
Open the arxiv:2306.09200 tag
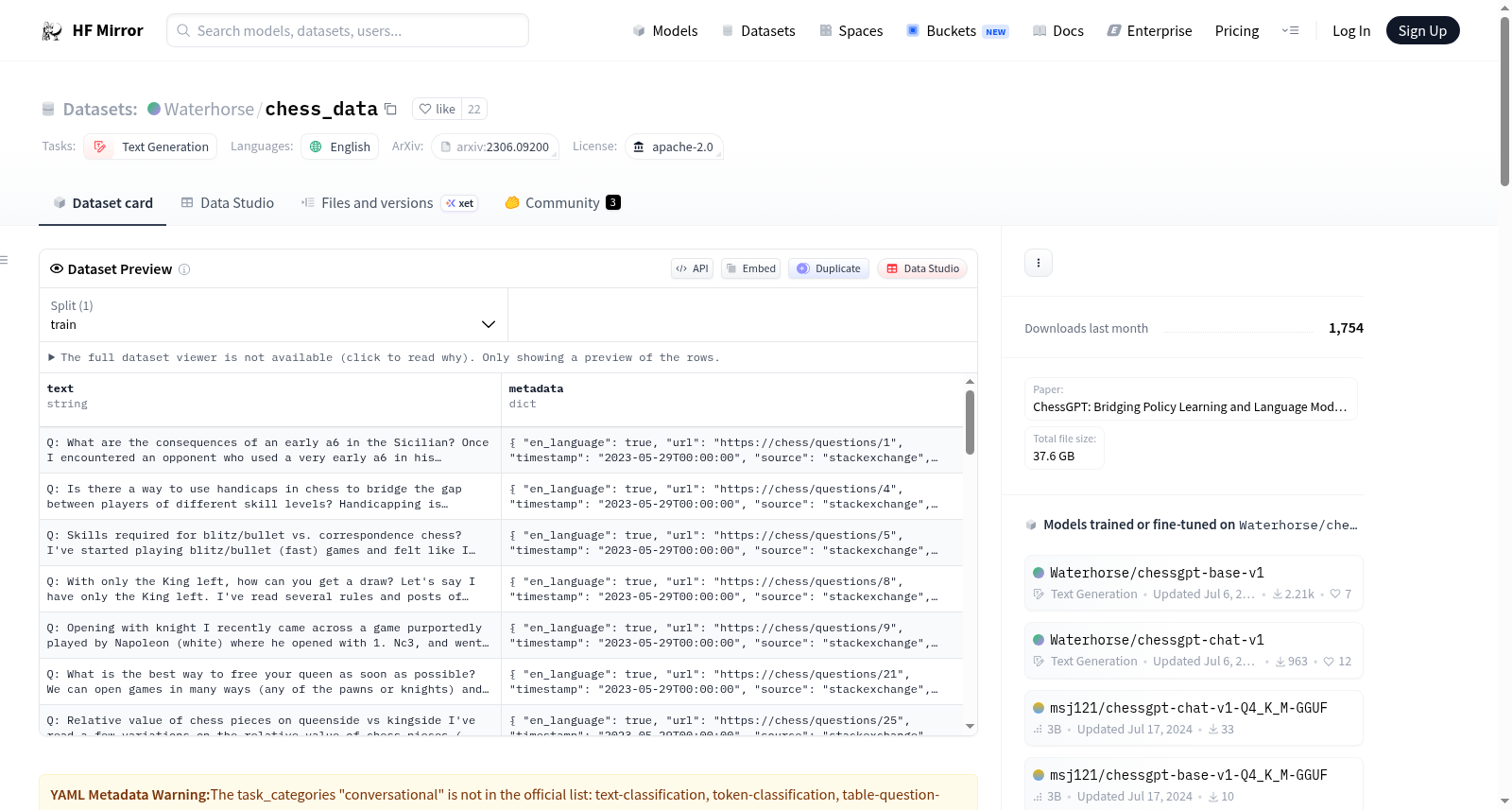495,146
